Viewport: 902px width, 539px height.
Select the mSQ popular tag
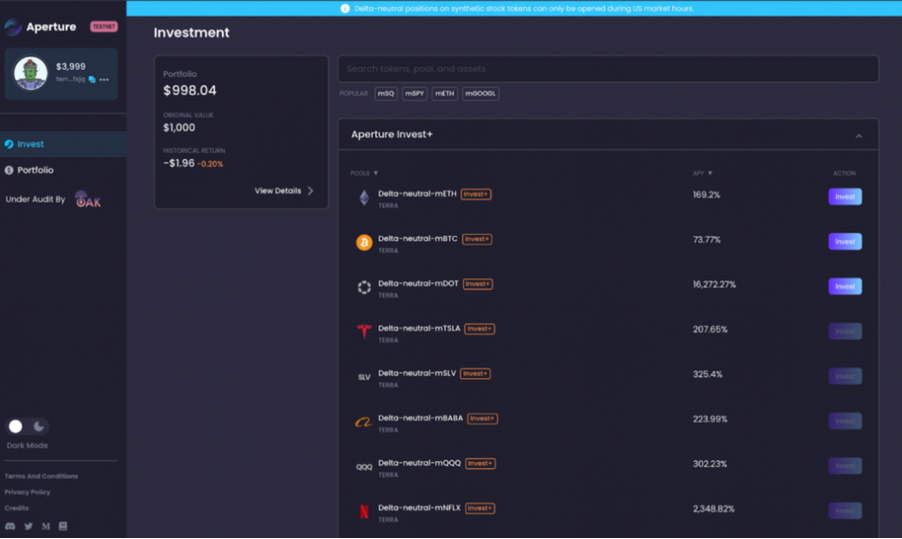pos(386,94)
